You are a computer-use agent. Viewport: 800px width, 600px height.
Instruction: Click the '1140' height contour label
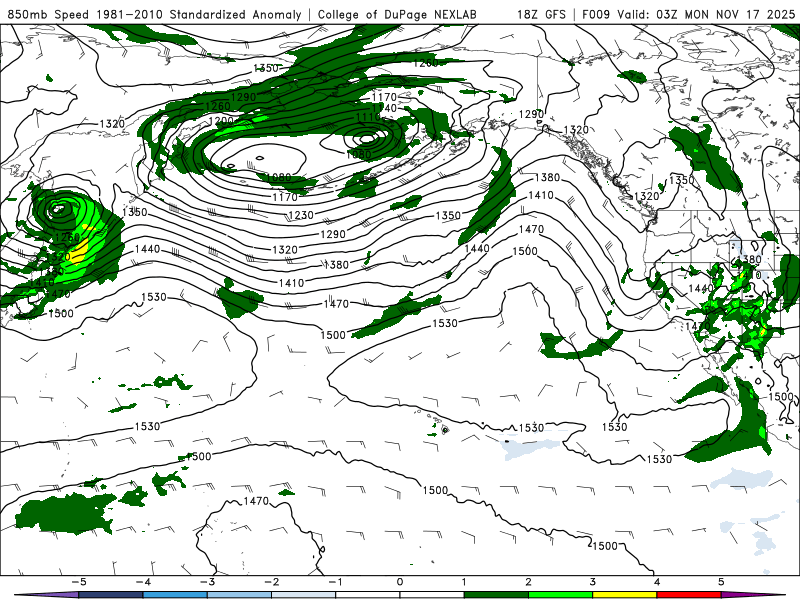click(385, 108)
